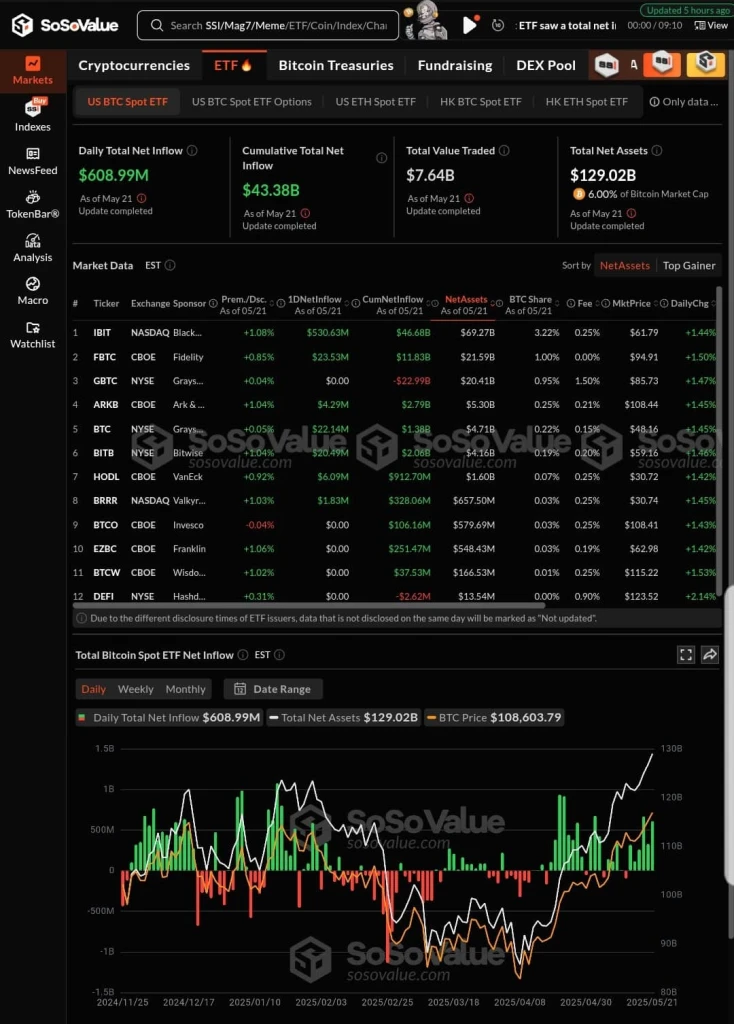This screenshot has height=1024, width=734.
Task: Click info icon next to Market Data EST
Action: [170, 265]
